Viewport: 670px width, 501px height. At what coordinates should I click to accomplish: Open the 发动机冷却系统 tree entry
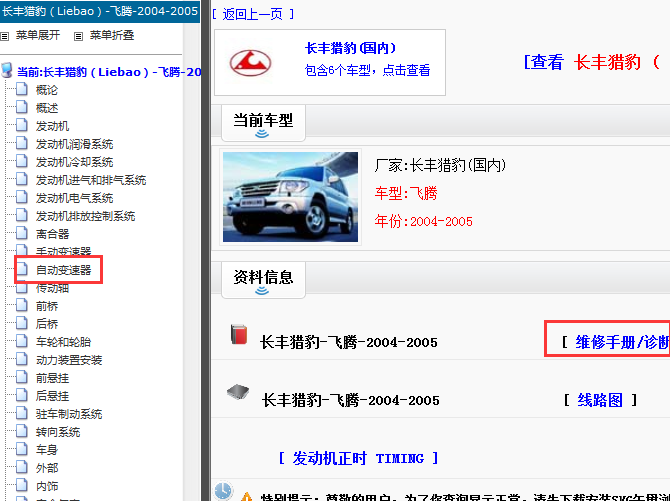point(74,162)
